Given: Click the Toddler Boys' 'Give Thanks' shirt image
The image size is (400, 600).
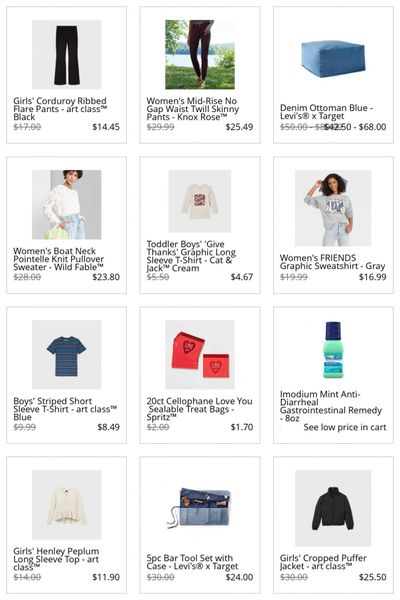Looking at the screenshot, I should (200, 201).
